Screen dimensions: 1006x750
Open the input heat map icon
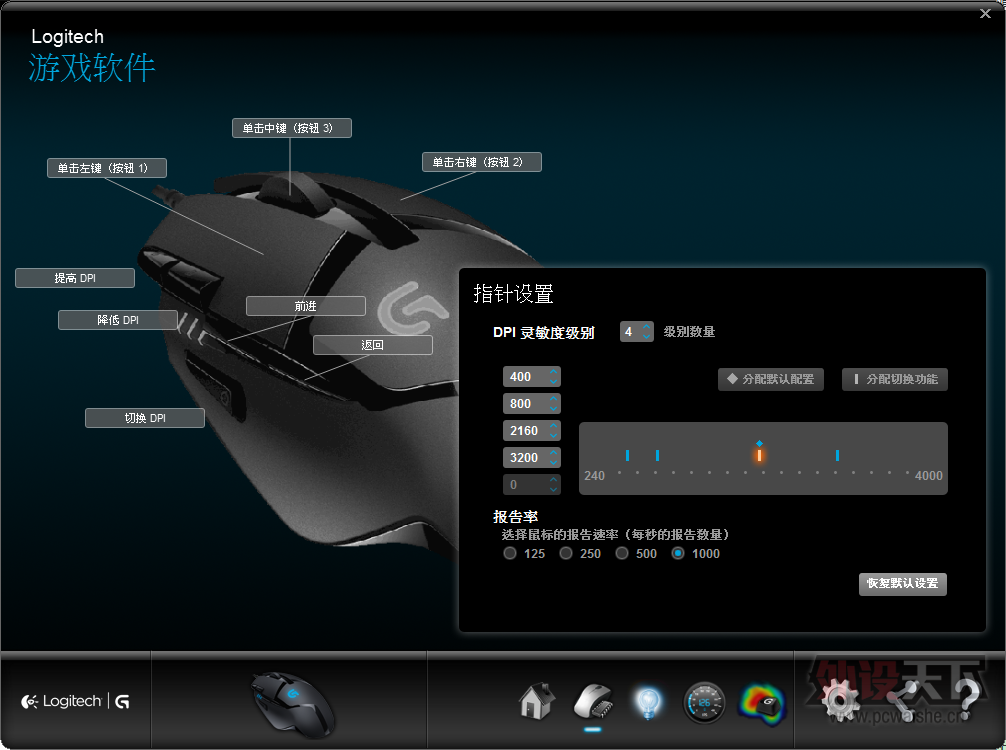(762, 704)
